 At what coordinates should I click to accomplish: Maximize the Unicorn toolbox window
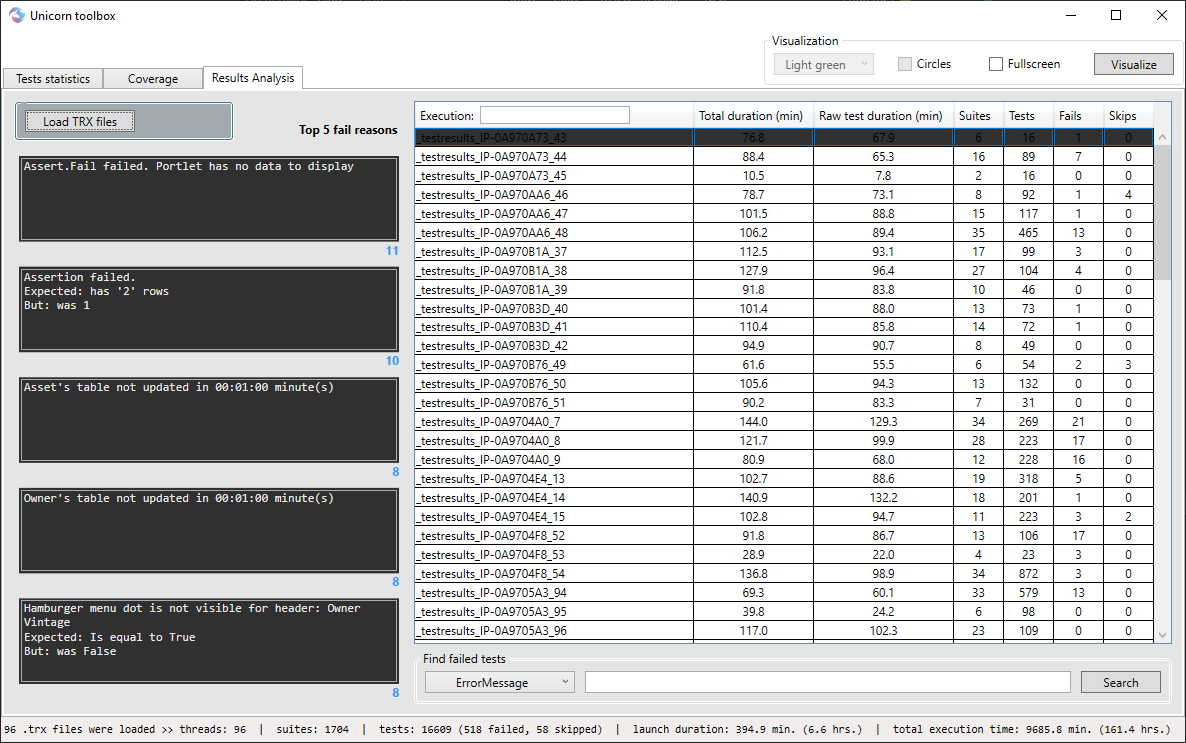[x=1116, y=15]
